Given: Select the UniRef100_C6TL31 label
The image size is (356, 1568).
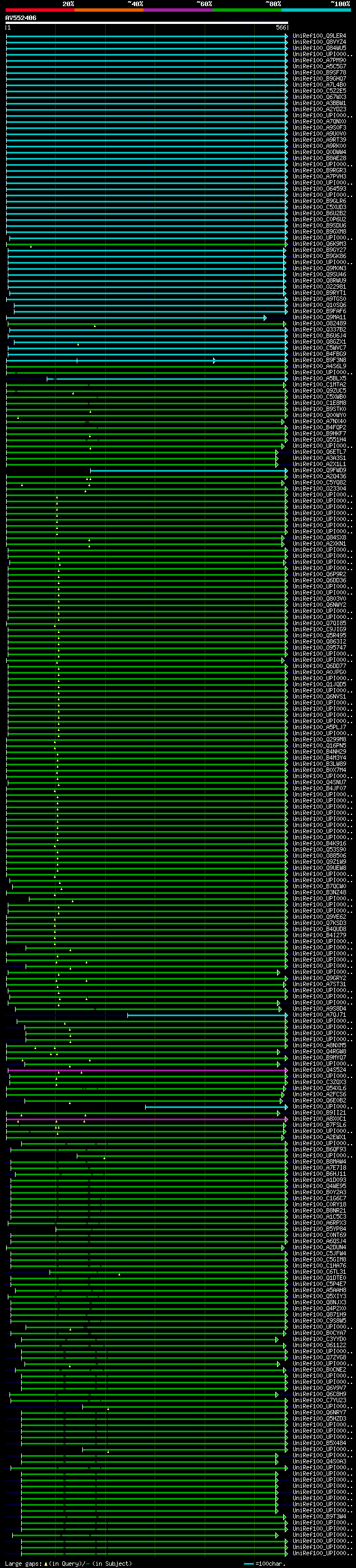Looking at the screenshot, I should point(319,1272).
